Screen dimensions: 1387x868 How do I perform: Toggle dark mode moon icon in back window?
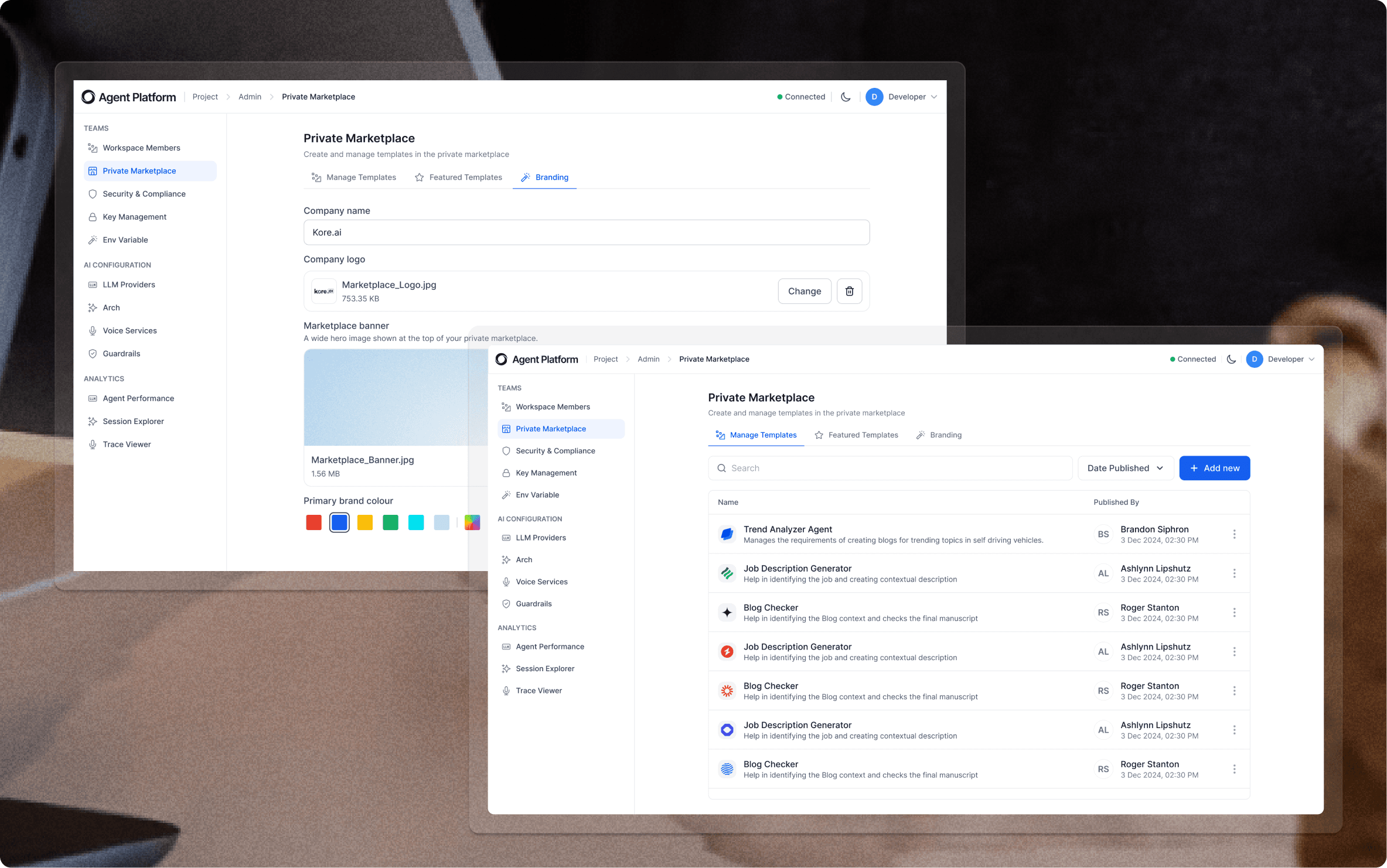coord(846,97)
